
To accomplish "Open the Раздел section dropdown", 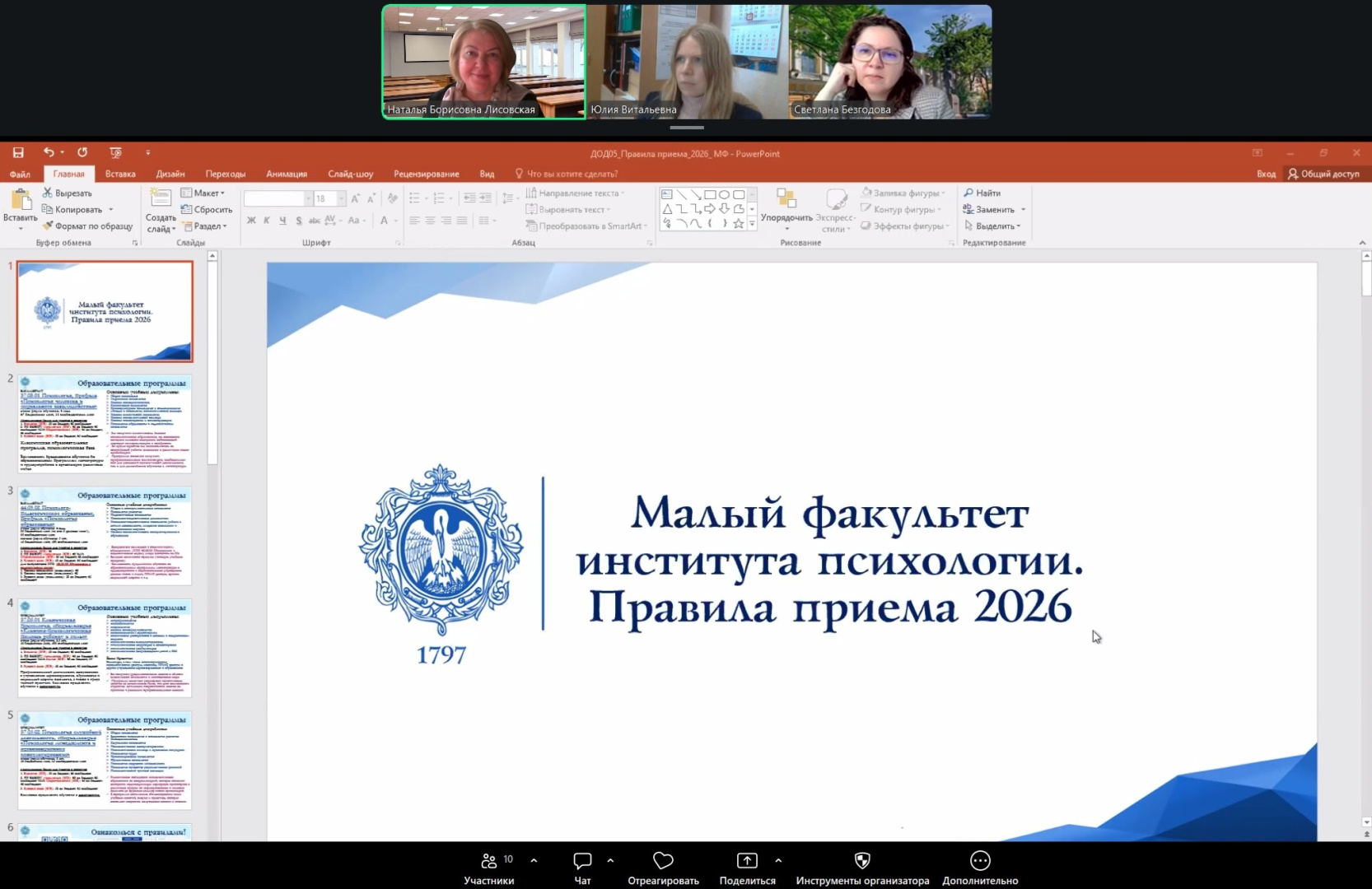I will coord(203,226).
